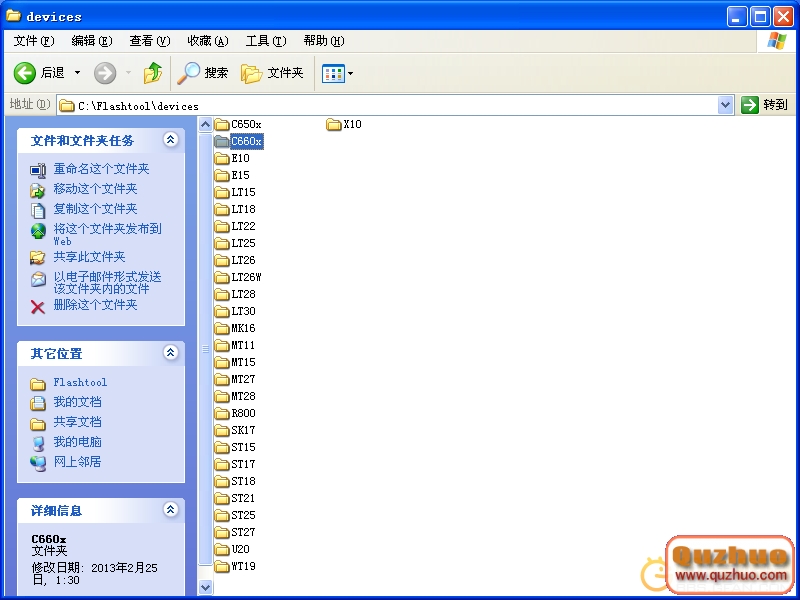Open the Tools (工具) menu
The height and width of the screenshot is (600, 800).
[x=266, y=41]
